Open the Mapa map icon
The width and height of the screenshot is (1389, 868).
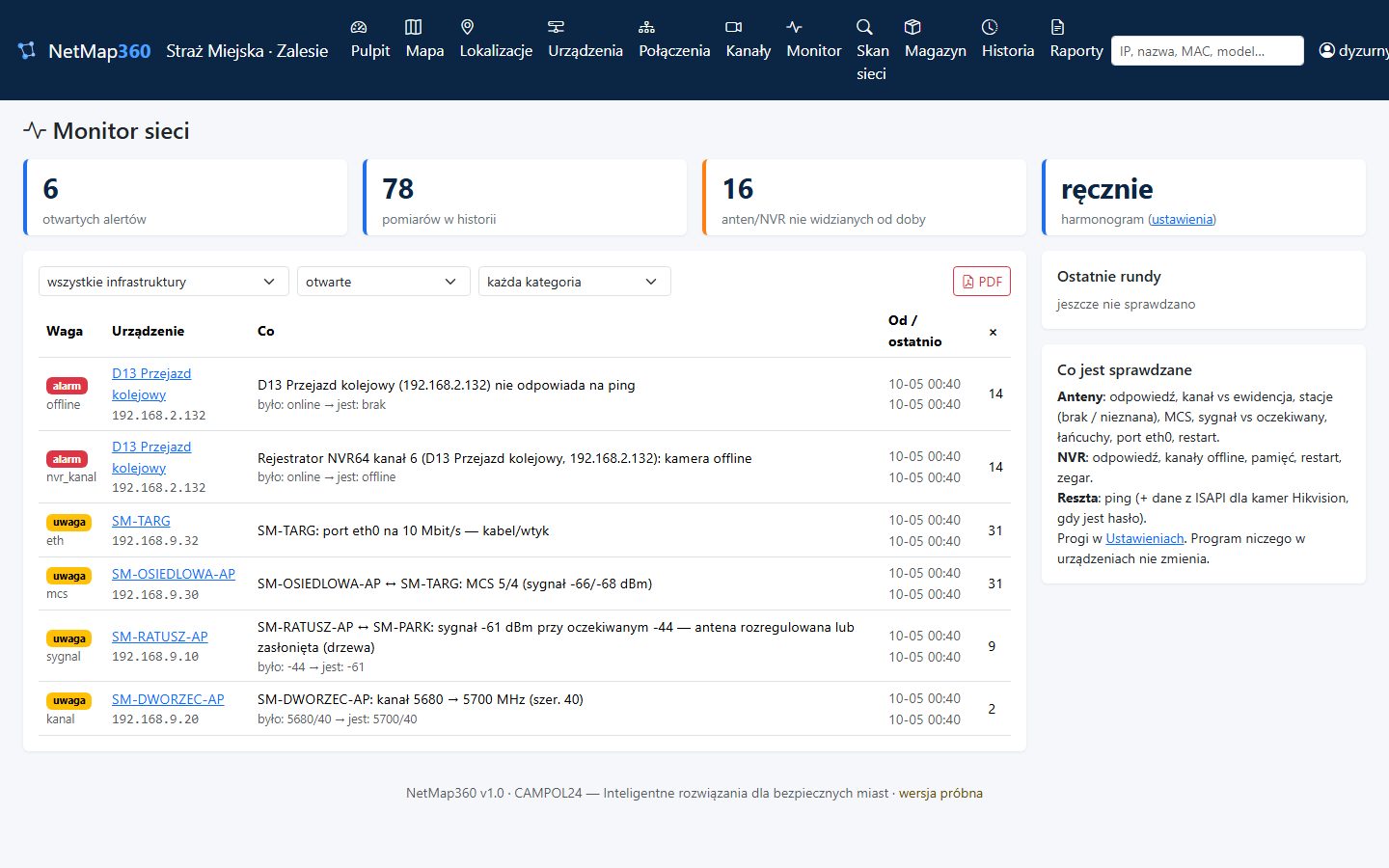[413, 27]
